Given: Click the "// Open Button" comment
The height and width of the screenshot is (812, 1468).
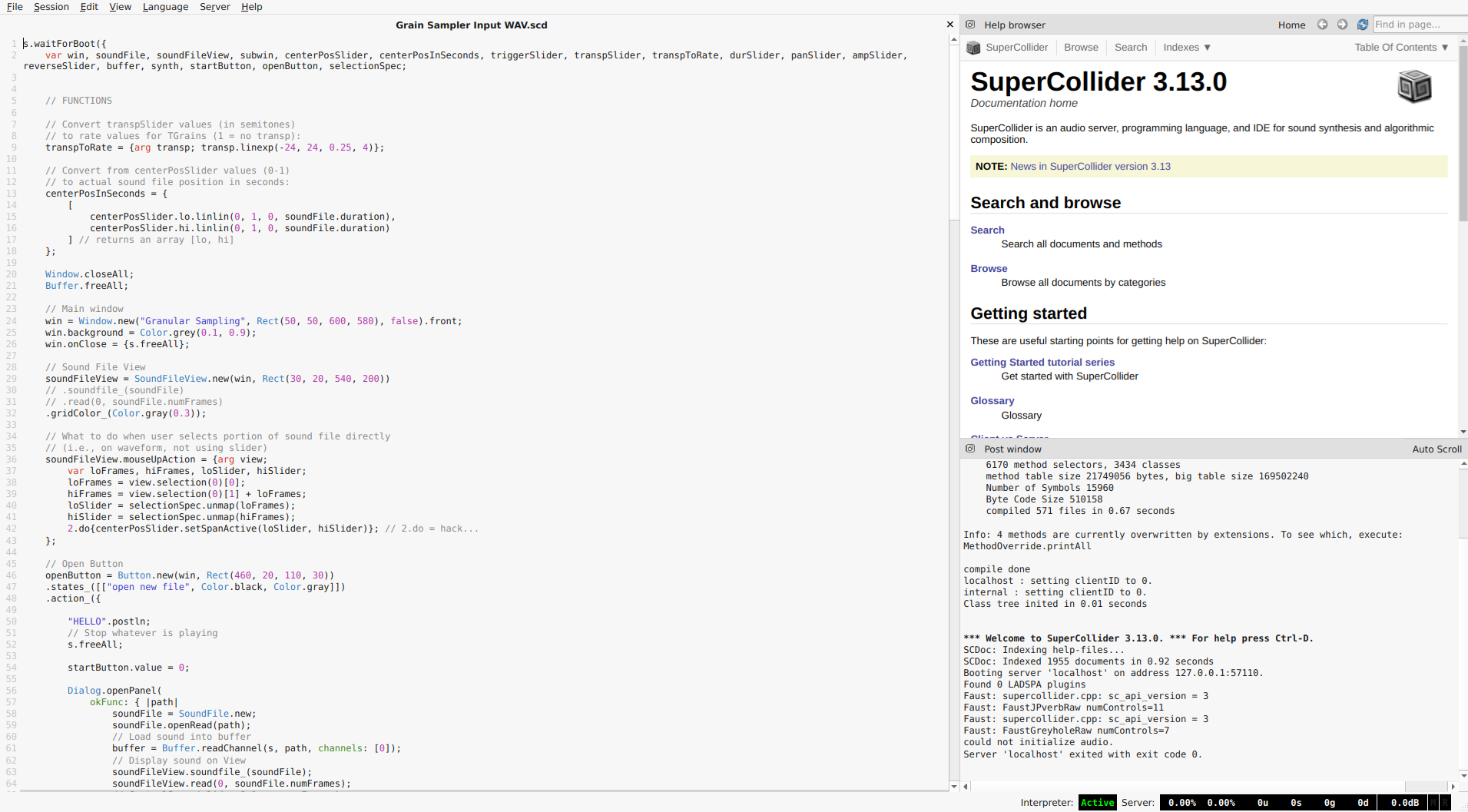Looking at the screenshot, I should (x=84, y=564).
